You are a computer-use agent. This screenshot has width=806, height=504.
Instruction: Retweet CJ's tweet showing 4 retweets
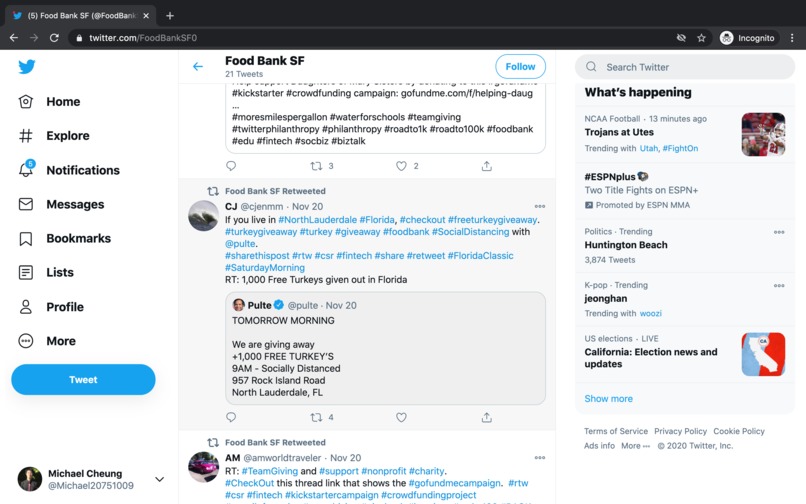317,417
